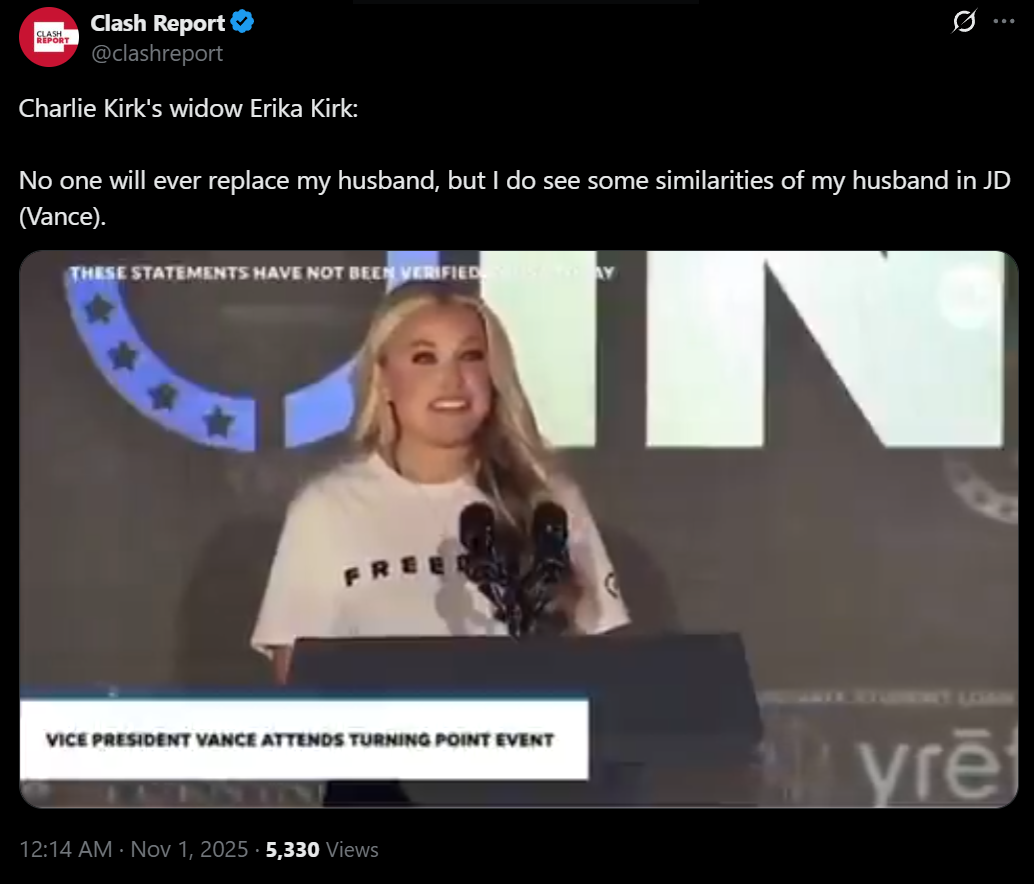Click the post text about JD Vance

[x=514, y=198]
